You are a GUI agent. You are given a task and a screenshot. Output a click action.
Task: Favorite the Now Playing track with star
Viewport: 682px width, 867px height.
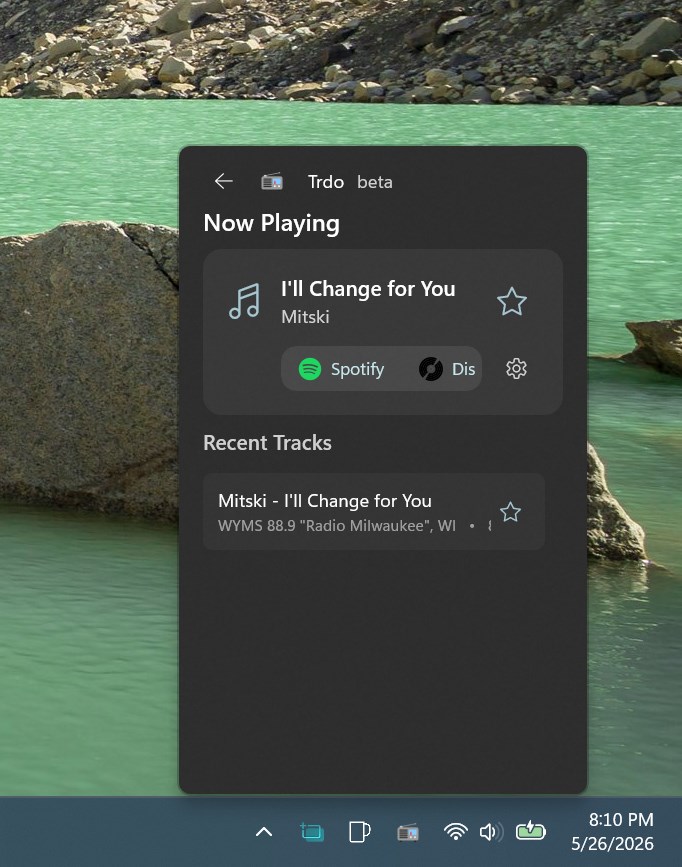[x=512, y=302]
